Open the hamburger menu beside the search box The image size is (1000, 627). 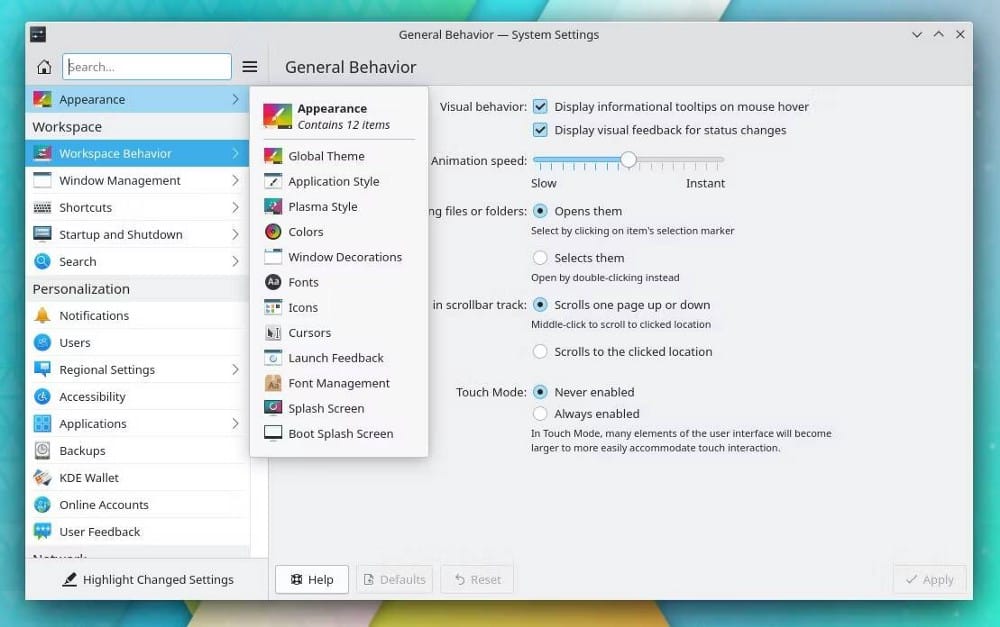click(249, 66)
